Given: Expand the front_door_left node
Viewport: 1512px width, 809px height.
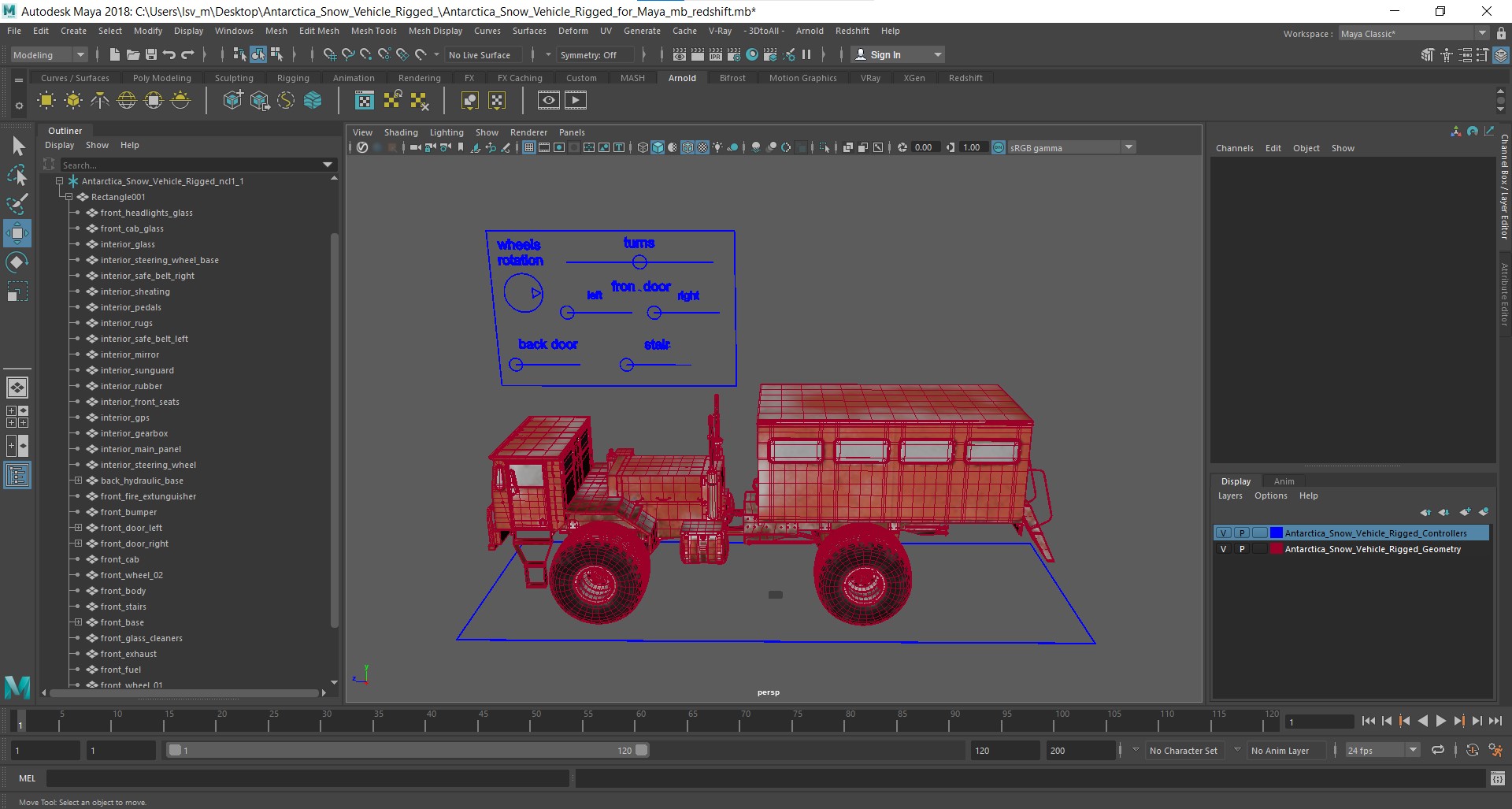Looking at the screenshot, I should click(x=78, y=528).
